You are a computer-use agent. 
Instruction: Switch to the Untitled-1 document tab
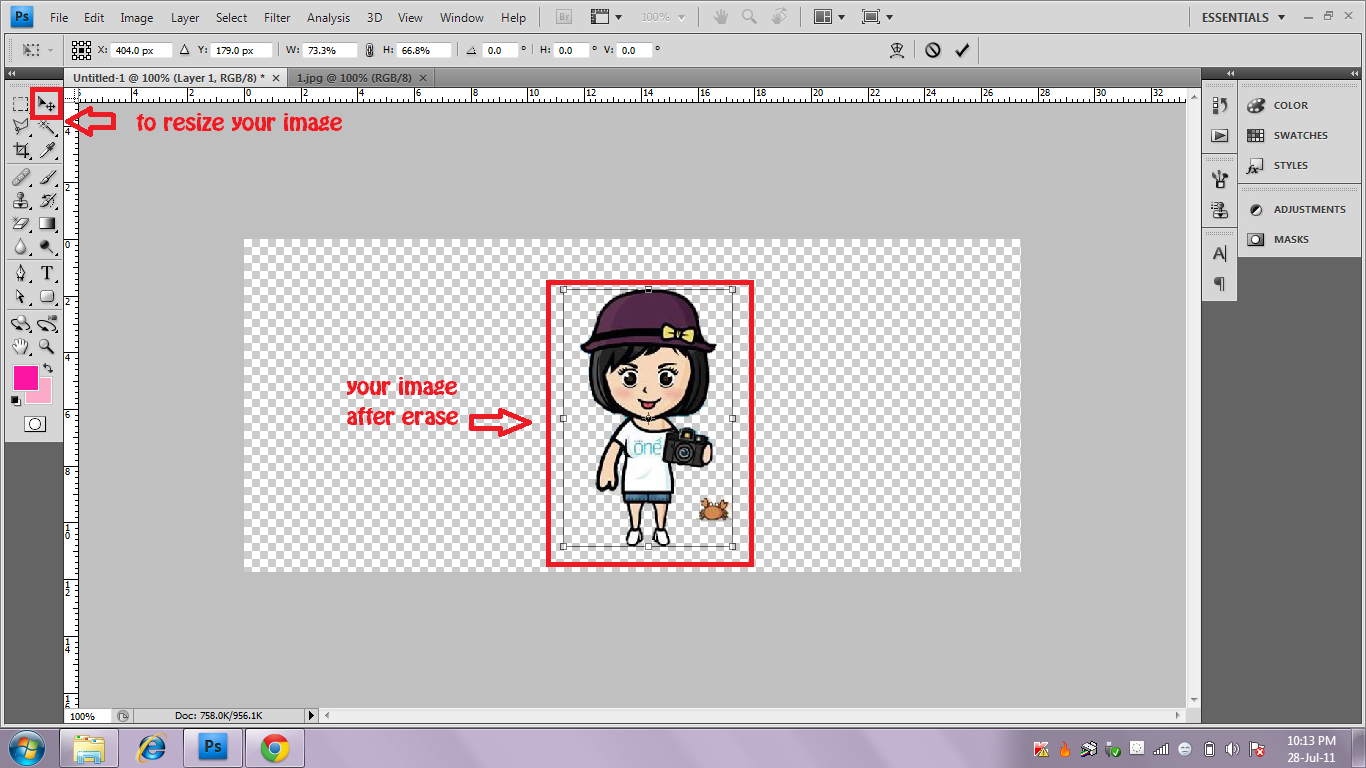tap(170, 77)
